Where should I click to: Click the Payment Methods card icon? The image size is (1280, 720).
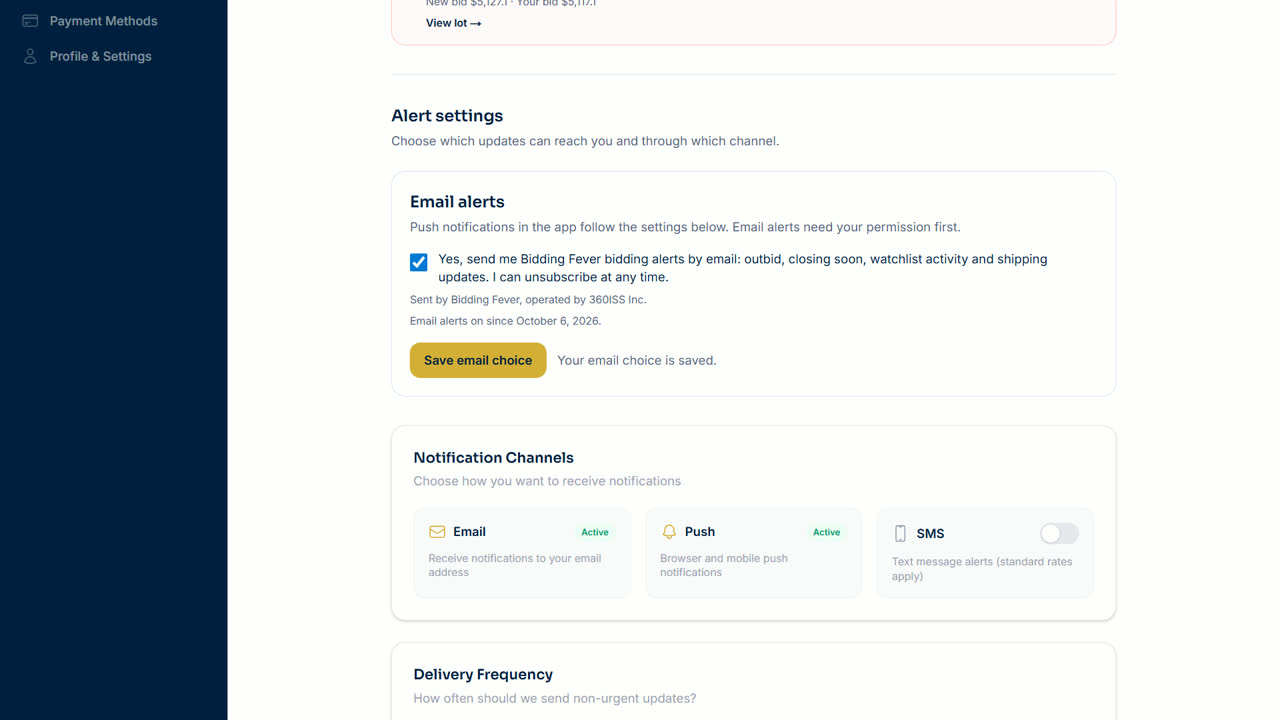click(30, 21)
